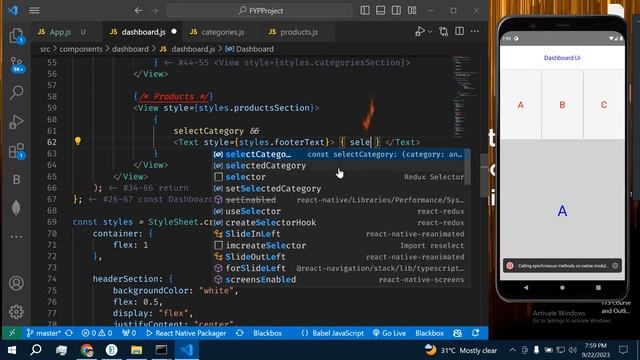Toggle the bottom panel layout icon
640x360 pixels.
(380, 10)
